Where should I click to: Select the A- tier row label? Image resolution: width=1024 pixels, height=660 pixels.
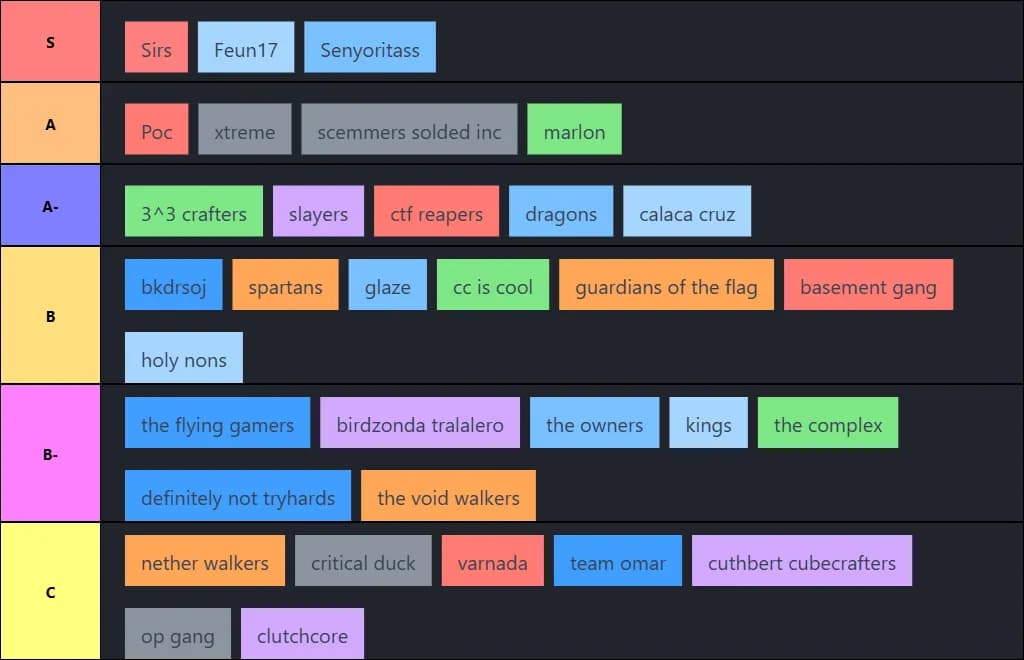(x=50, y=206)
